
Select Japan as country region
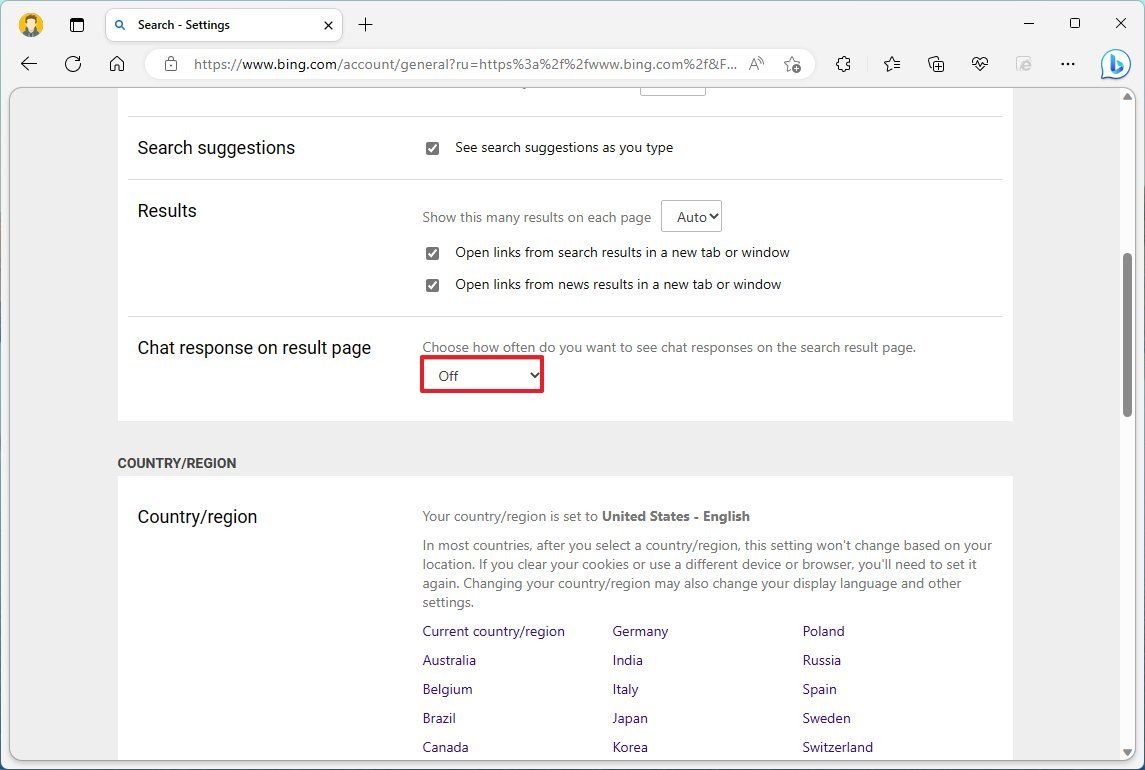pyautogui.click(x=630, y=718)
